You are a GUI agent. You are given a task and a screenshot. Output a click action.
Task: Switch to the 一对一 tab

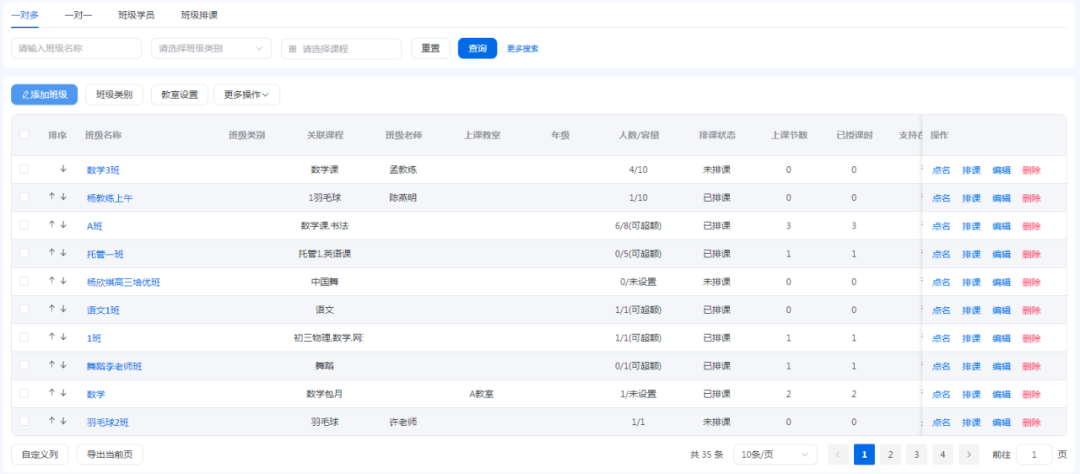coord(78,16)
